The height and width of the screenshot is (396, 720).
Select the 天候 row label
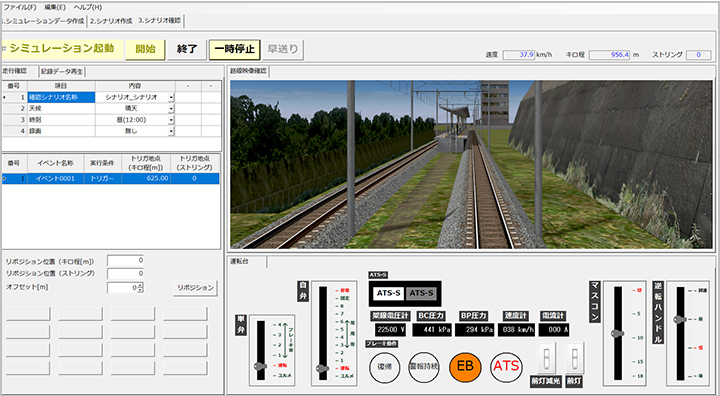point(61,108)
